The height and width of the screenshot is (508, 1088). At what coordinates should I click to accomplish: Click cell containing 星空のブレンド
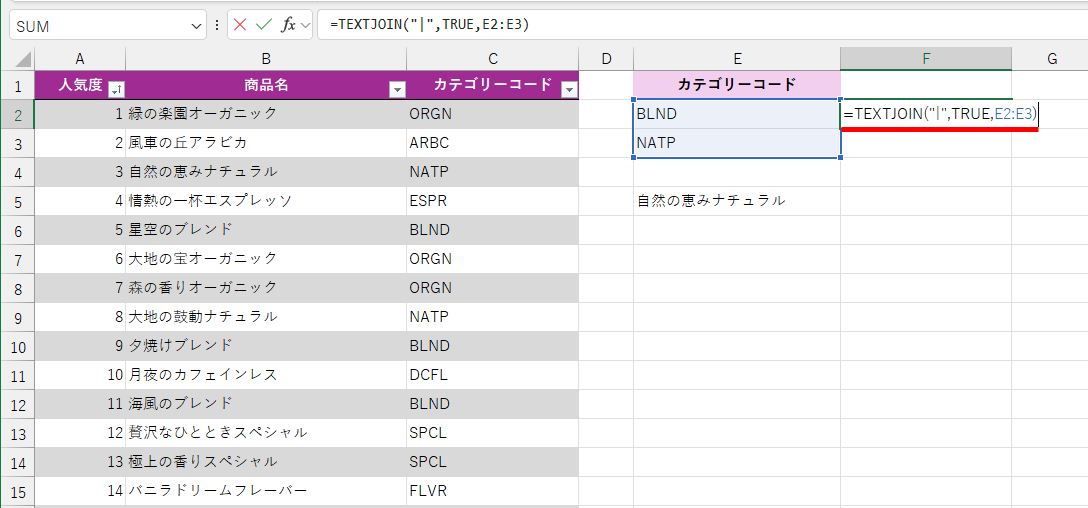pyautogui.click(x=266, y=230)
